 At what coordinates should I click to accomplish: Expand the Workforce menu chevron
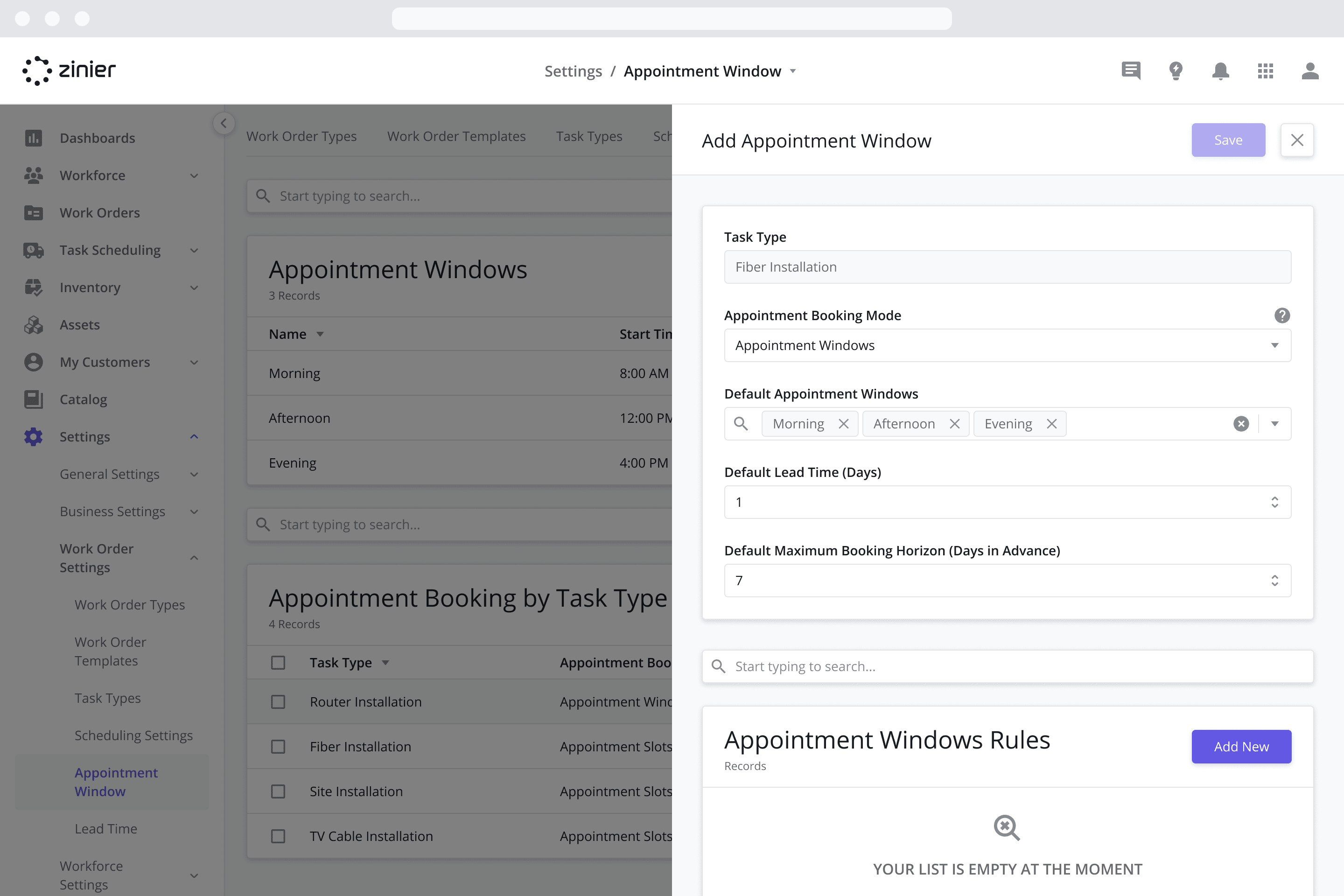coord(194,175)
